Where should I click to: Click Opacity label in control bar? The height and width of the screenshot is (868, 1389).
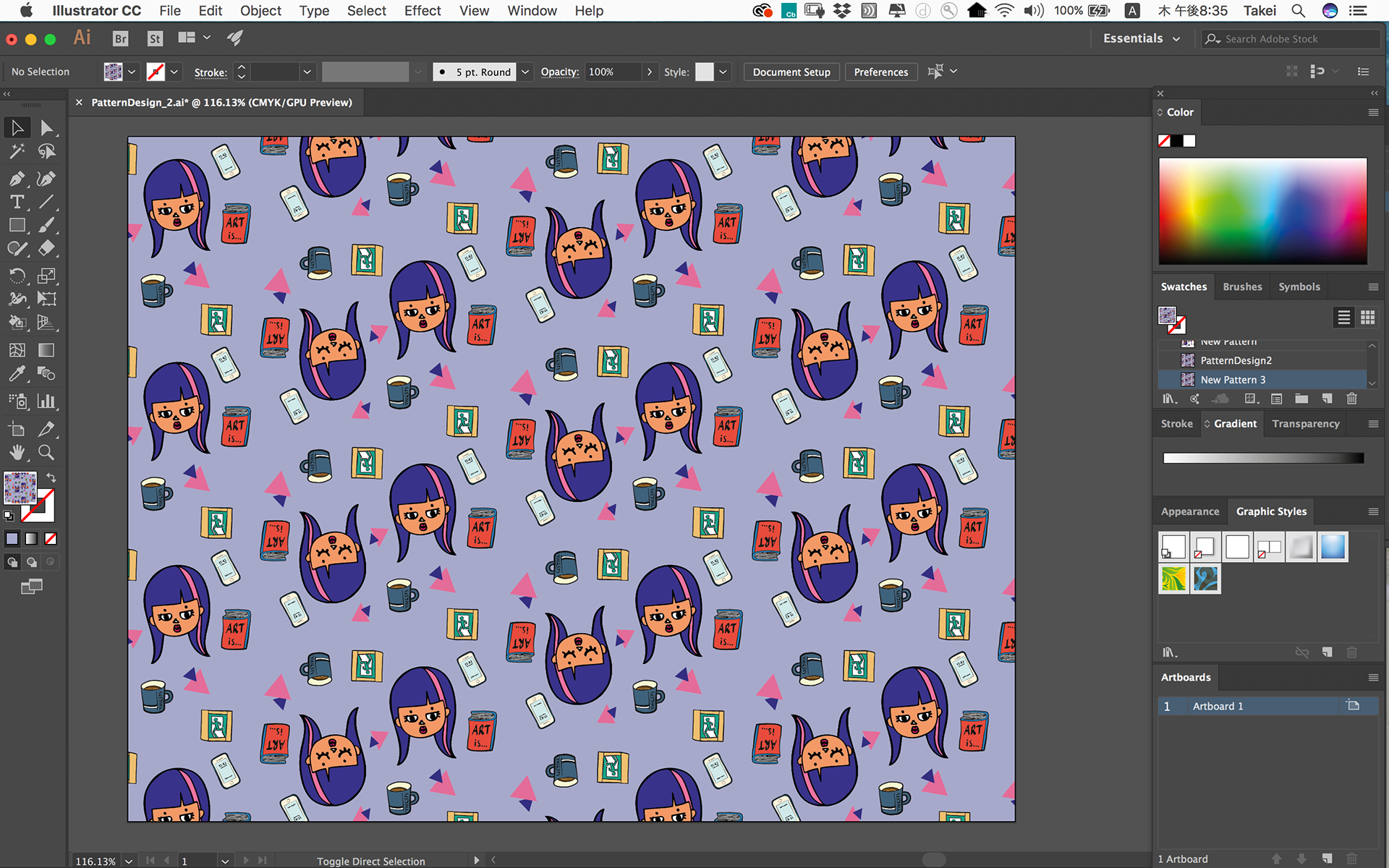pos(560,72)
